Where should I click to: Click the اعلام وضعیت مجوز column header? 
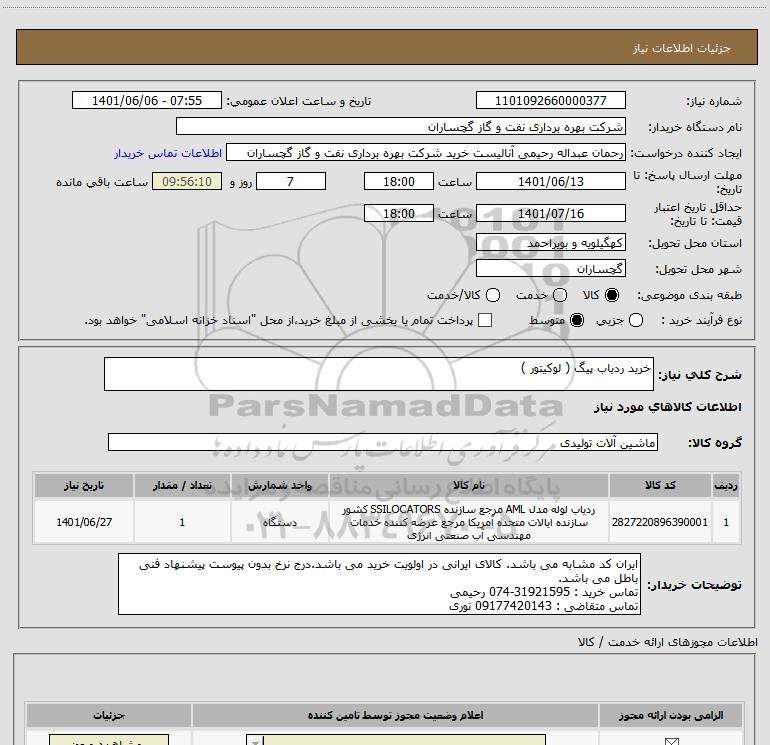click(x=395, y=715)
